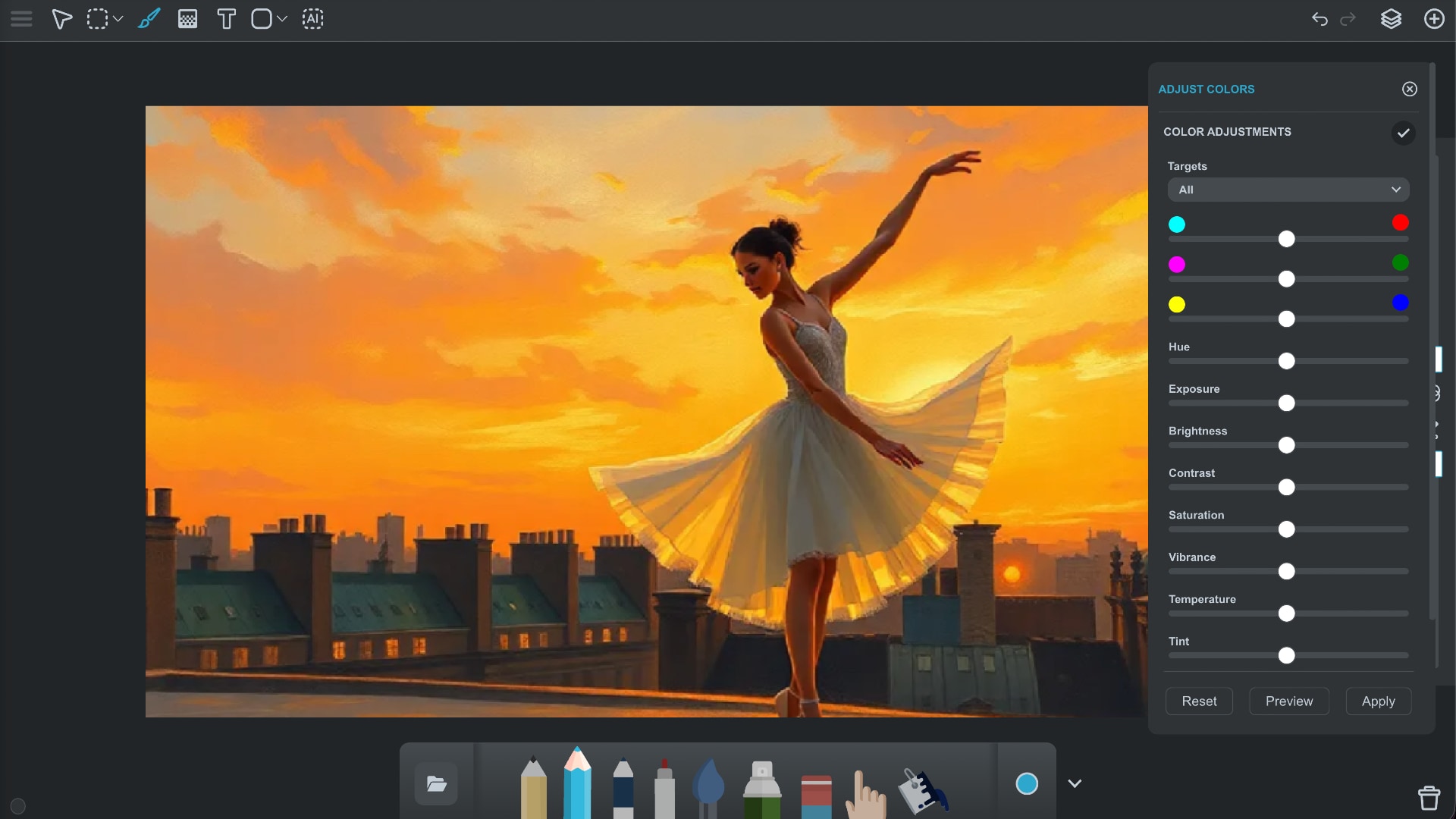Screen dimensions: 1456x819
Task: Click the magenta-green slider handle
Action: 1287,280
